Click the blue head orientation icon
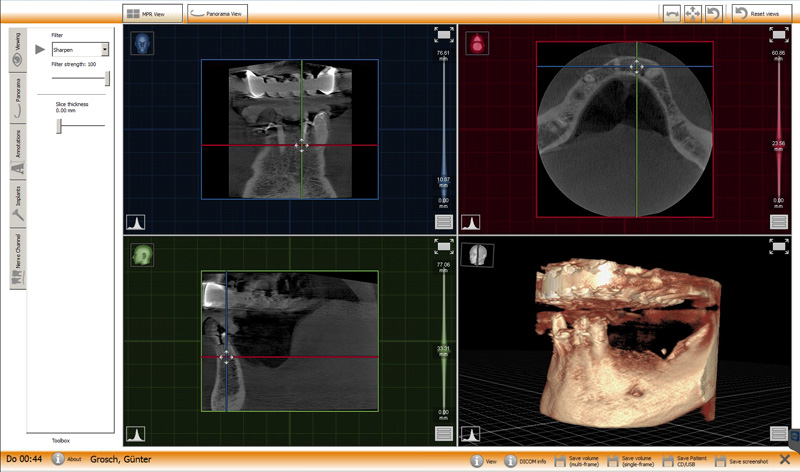 141,44
